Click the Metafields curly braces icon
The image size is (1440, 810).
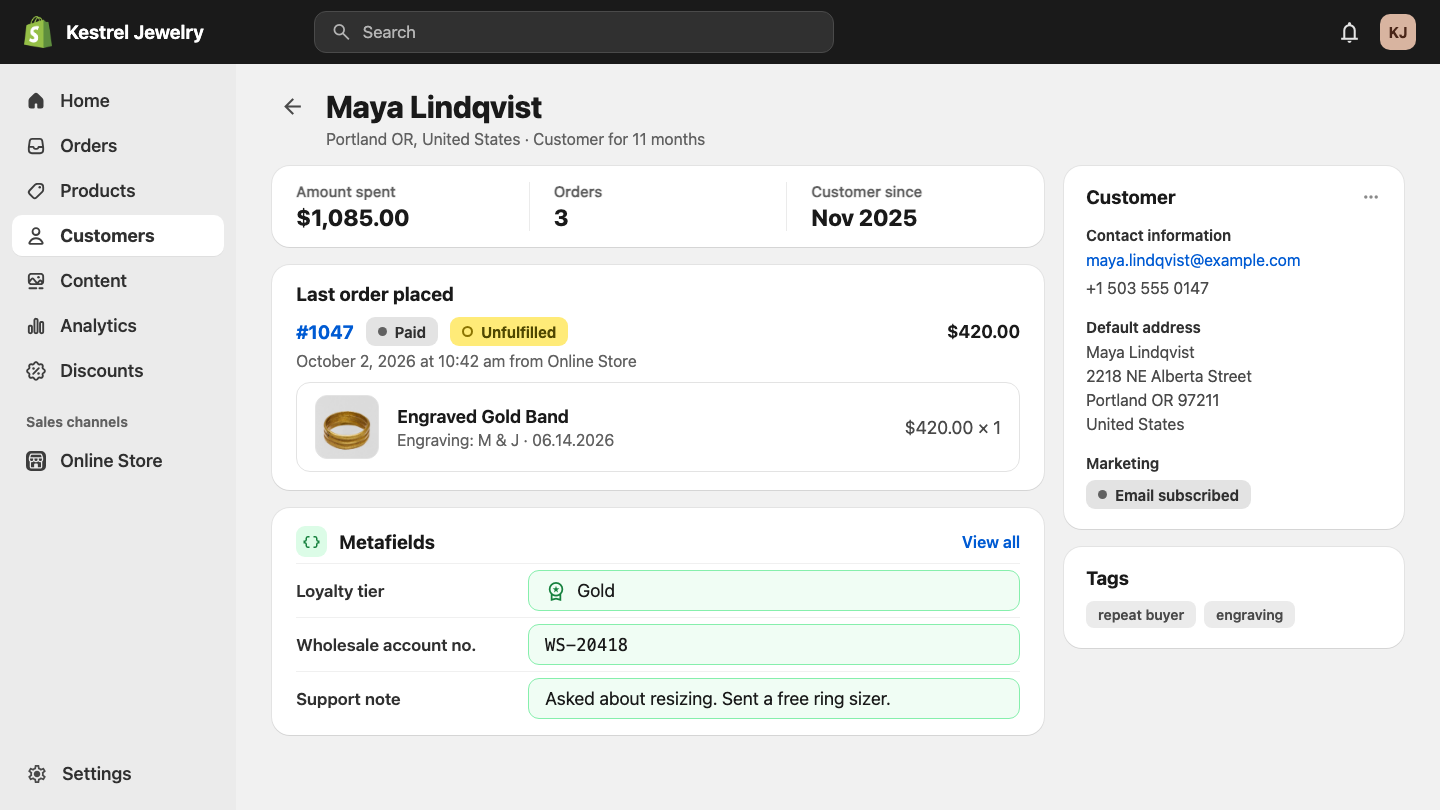[x=312, y=542]
